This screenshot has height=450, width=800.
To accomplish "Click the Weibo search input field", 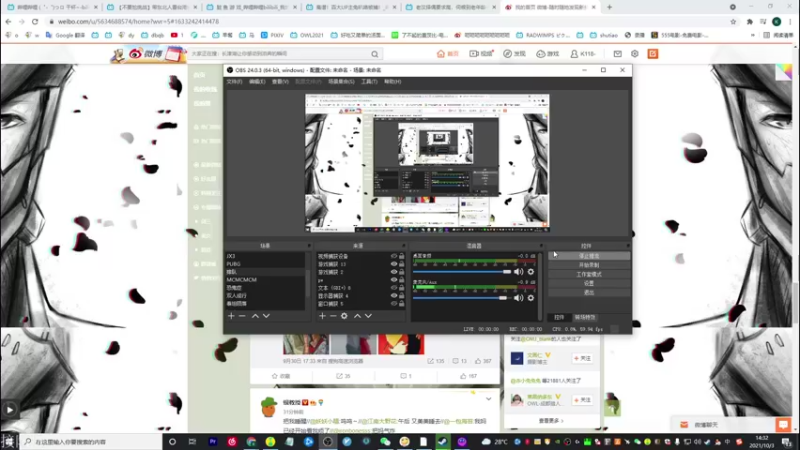I will pyautogui.click(x=280, y=54).
